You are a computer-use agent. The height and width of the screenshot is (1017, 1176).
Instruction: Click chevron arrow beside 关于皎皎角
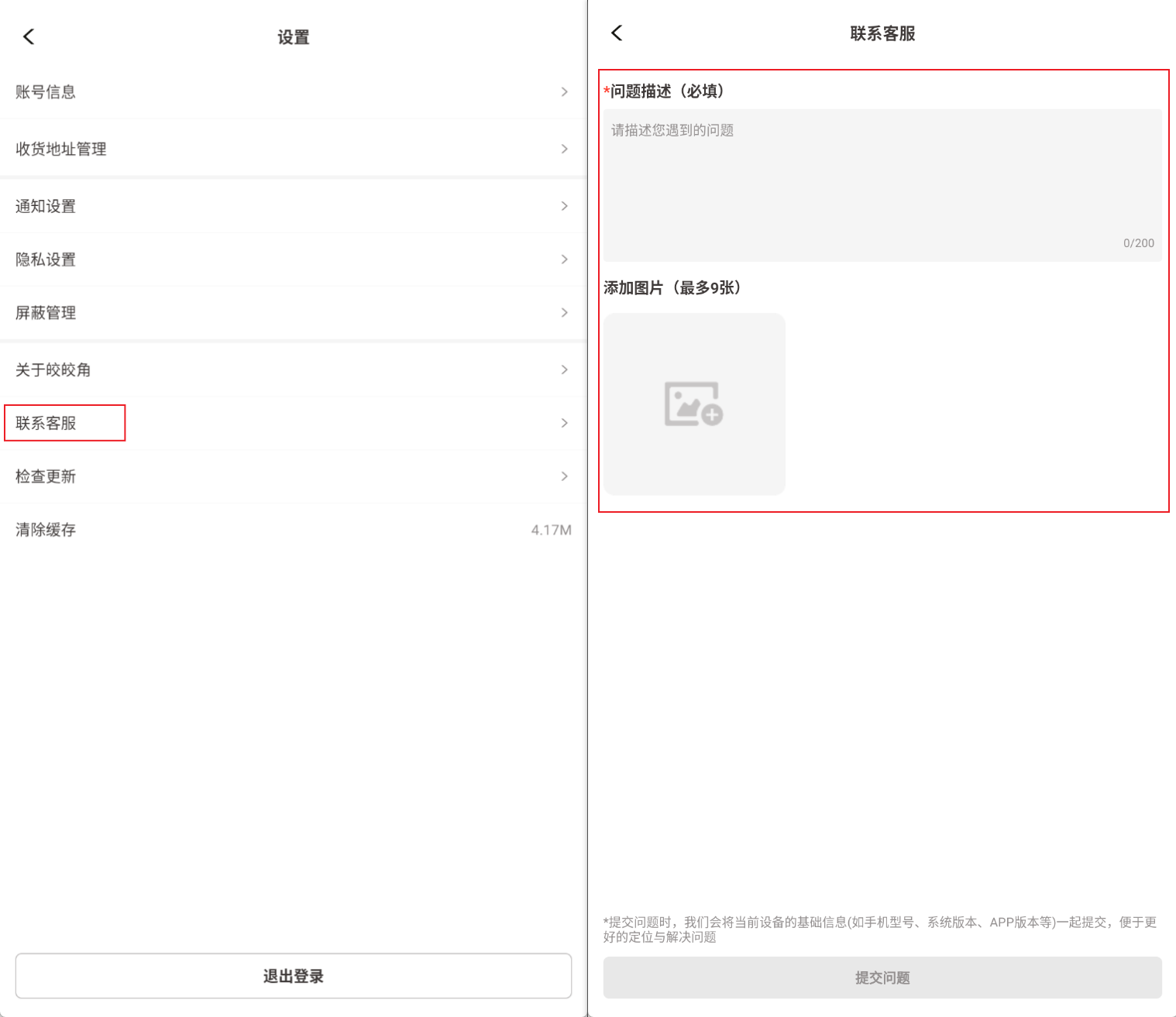point(564,369)
